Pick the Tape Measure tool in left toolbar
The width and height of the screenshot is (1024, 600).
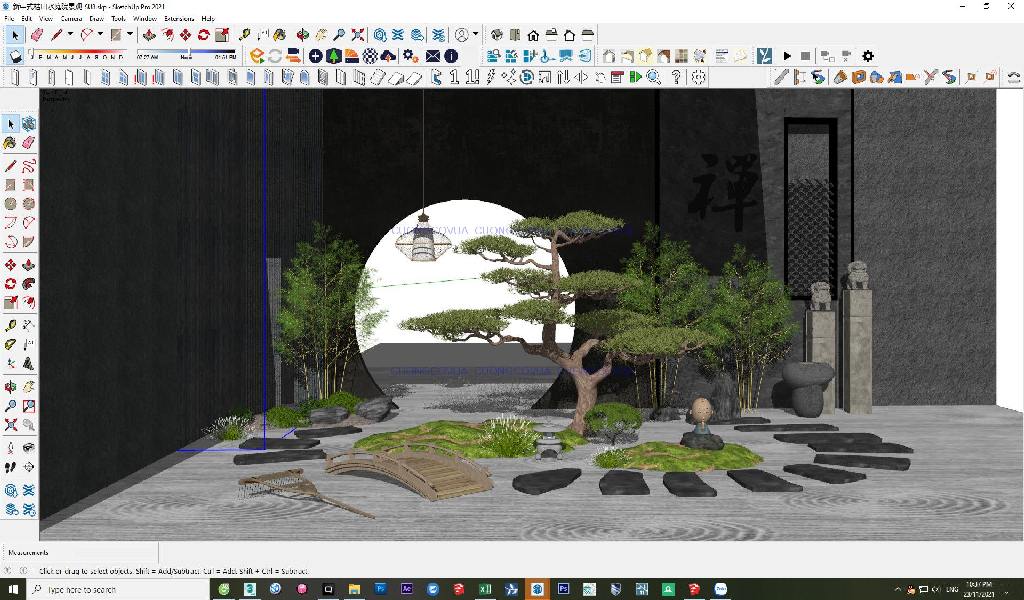(10, 326)
